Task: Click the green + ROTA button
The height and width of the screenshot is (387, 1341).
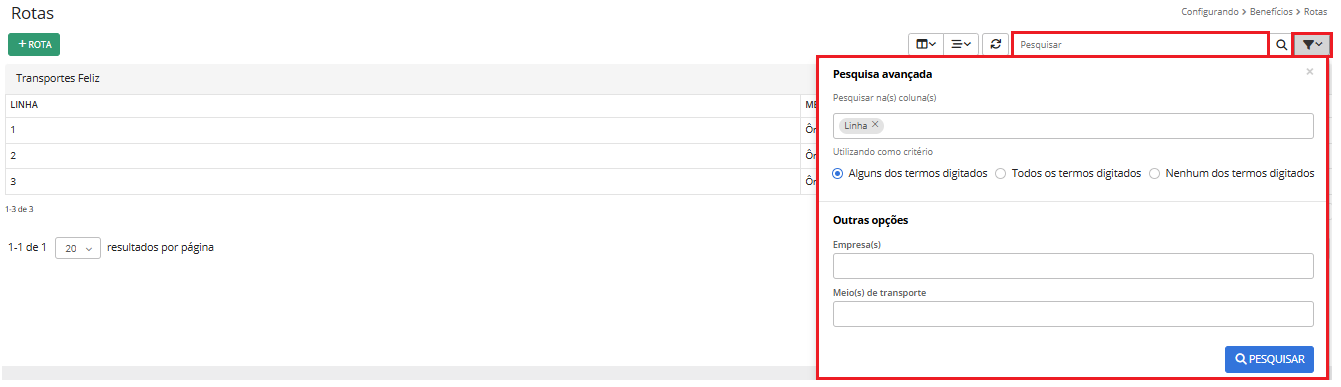Action: pos(34,45)
